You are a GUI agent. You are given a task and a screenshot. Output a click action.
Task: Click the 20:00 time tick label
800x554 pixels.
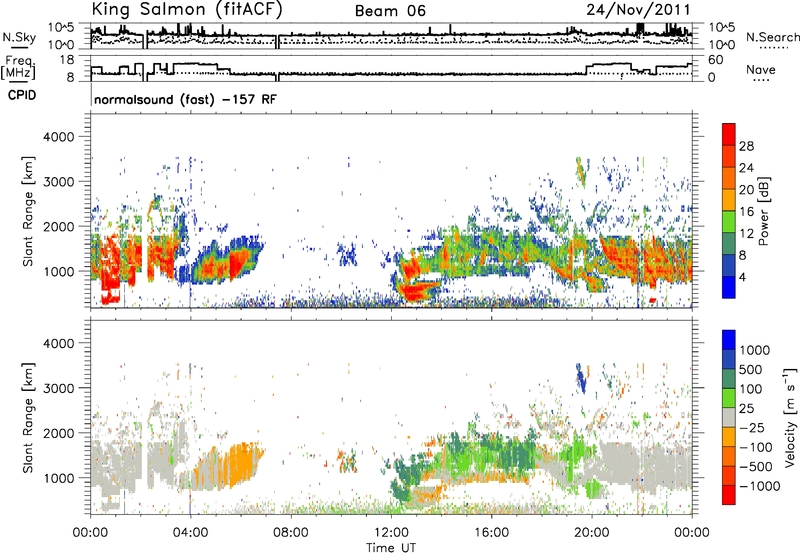[x=592, y=533]
